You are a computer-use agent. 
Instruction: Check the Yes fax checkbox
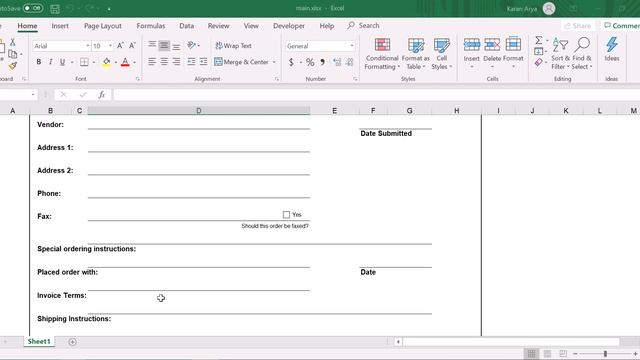(286, 215)
